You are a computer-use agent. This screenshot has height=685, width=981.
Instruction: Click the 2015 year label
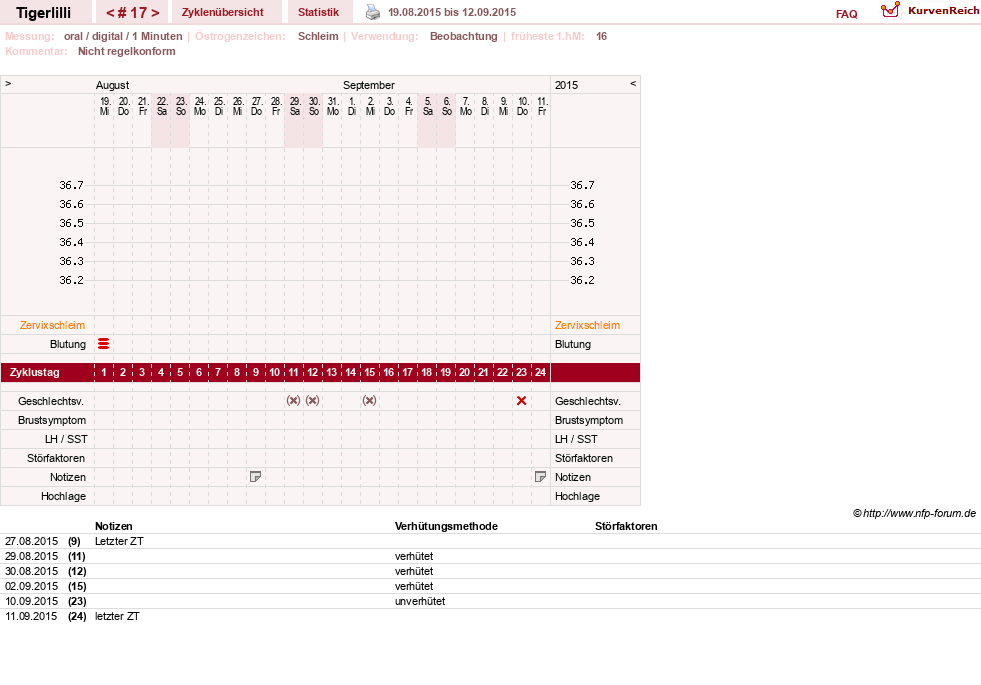(566, 85)
